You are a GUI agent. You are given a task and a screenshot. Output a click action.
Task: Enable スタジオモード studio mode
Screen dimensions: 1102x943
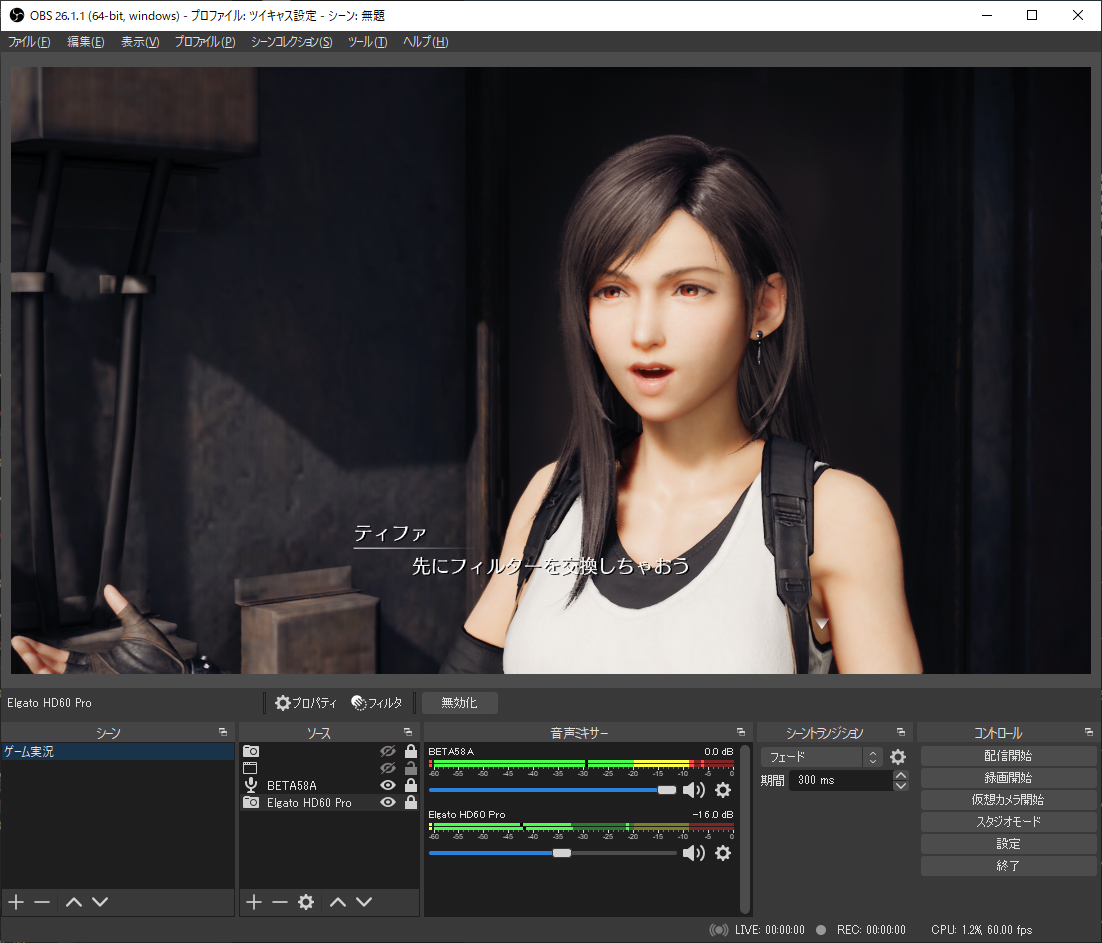(x=1008, y=821)
